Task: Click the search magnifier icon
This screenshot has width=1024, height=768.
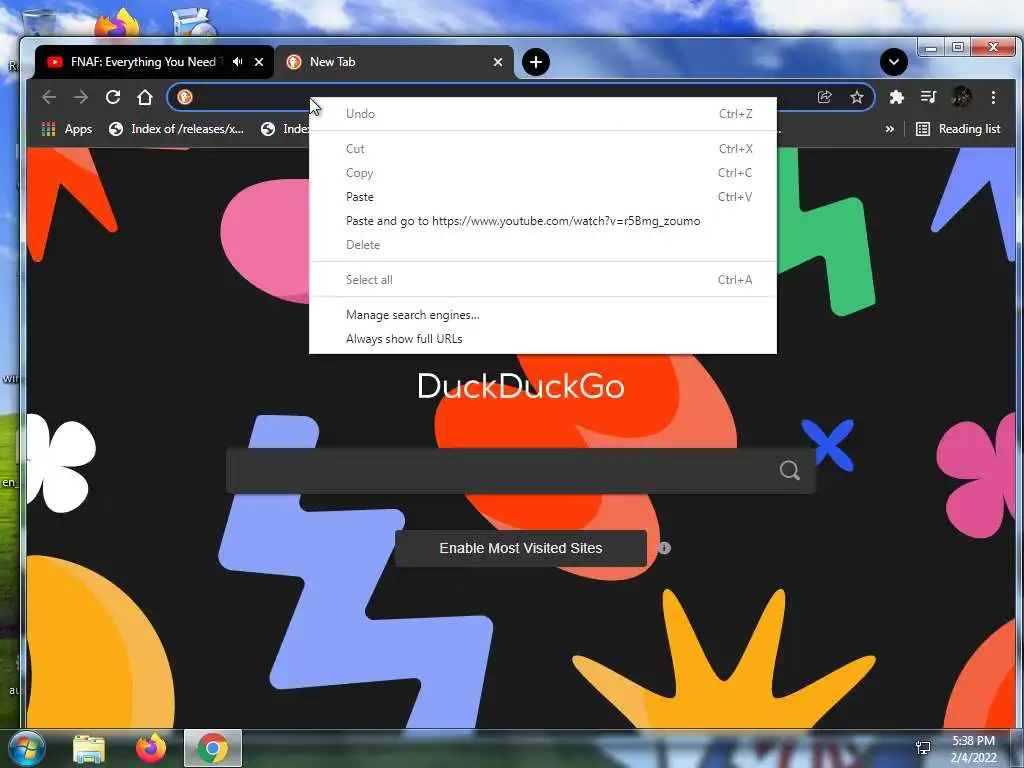Action: coord(790,470)
